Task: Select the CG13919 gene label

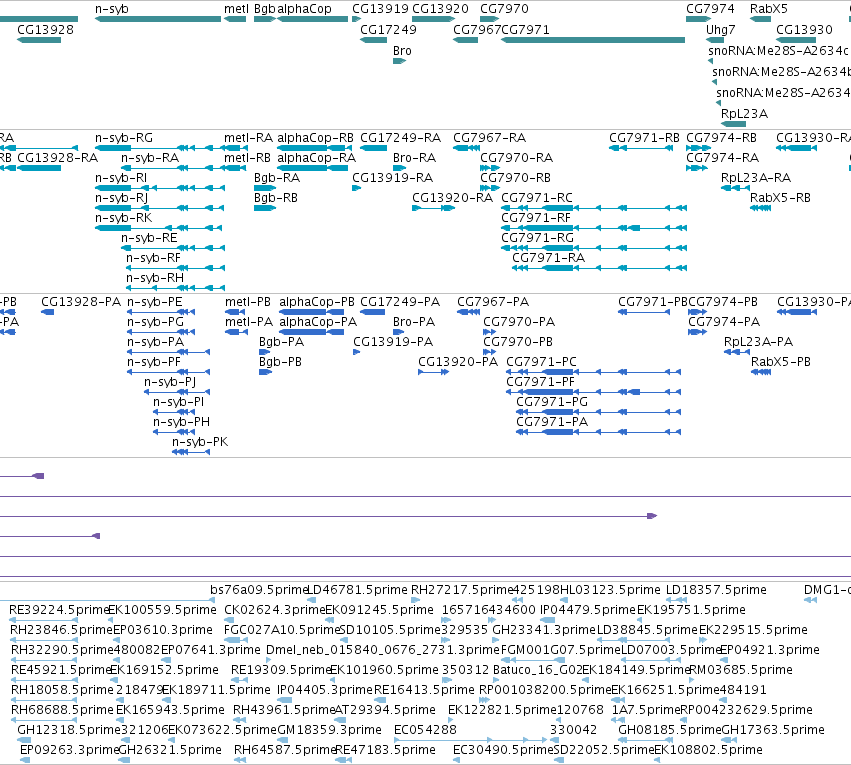Action: [380, 9]
